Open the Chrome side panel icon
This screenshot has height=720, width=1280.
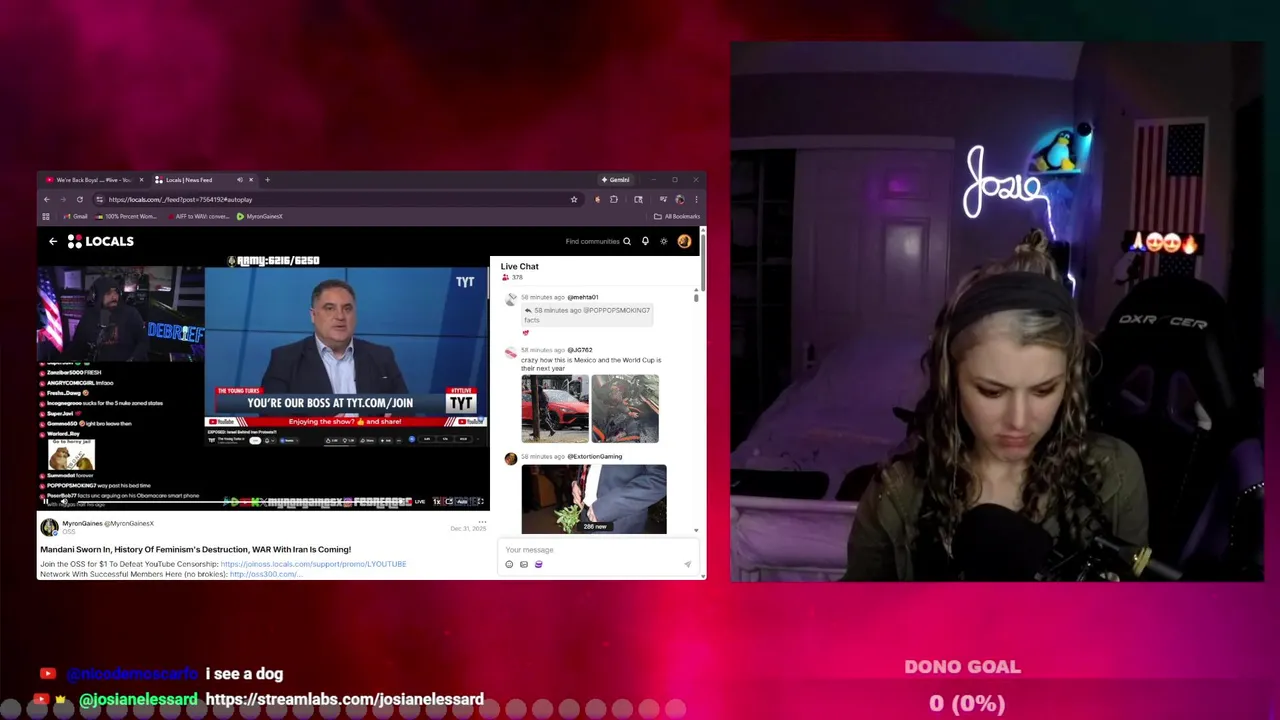(638, 199)
